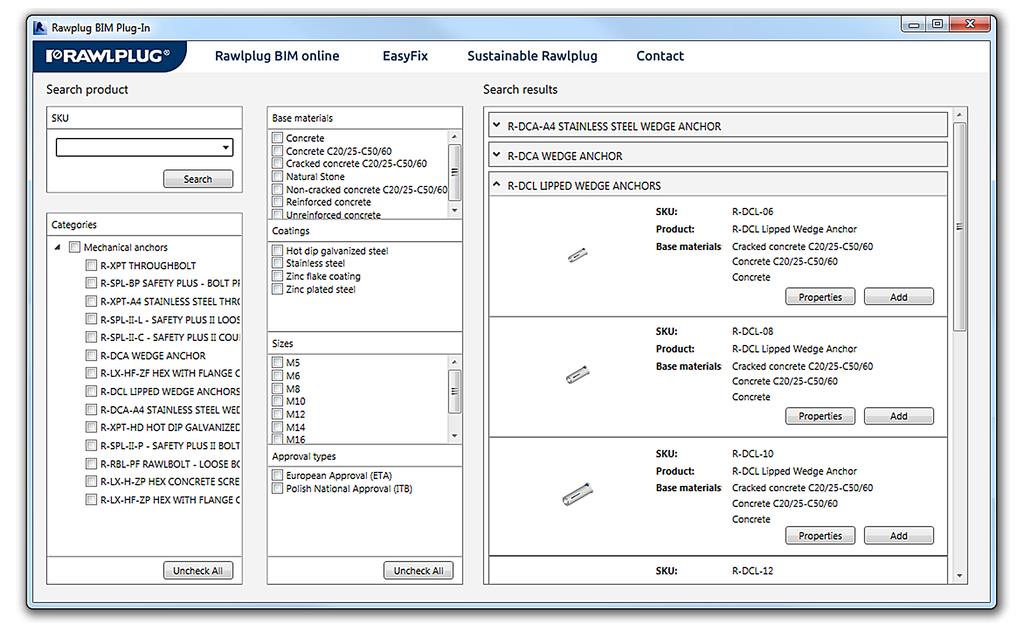Click the Rawlplug app icon in title bar
Screen dimensions: 1024x631
pos(40,27)
